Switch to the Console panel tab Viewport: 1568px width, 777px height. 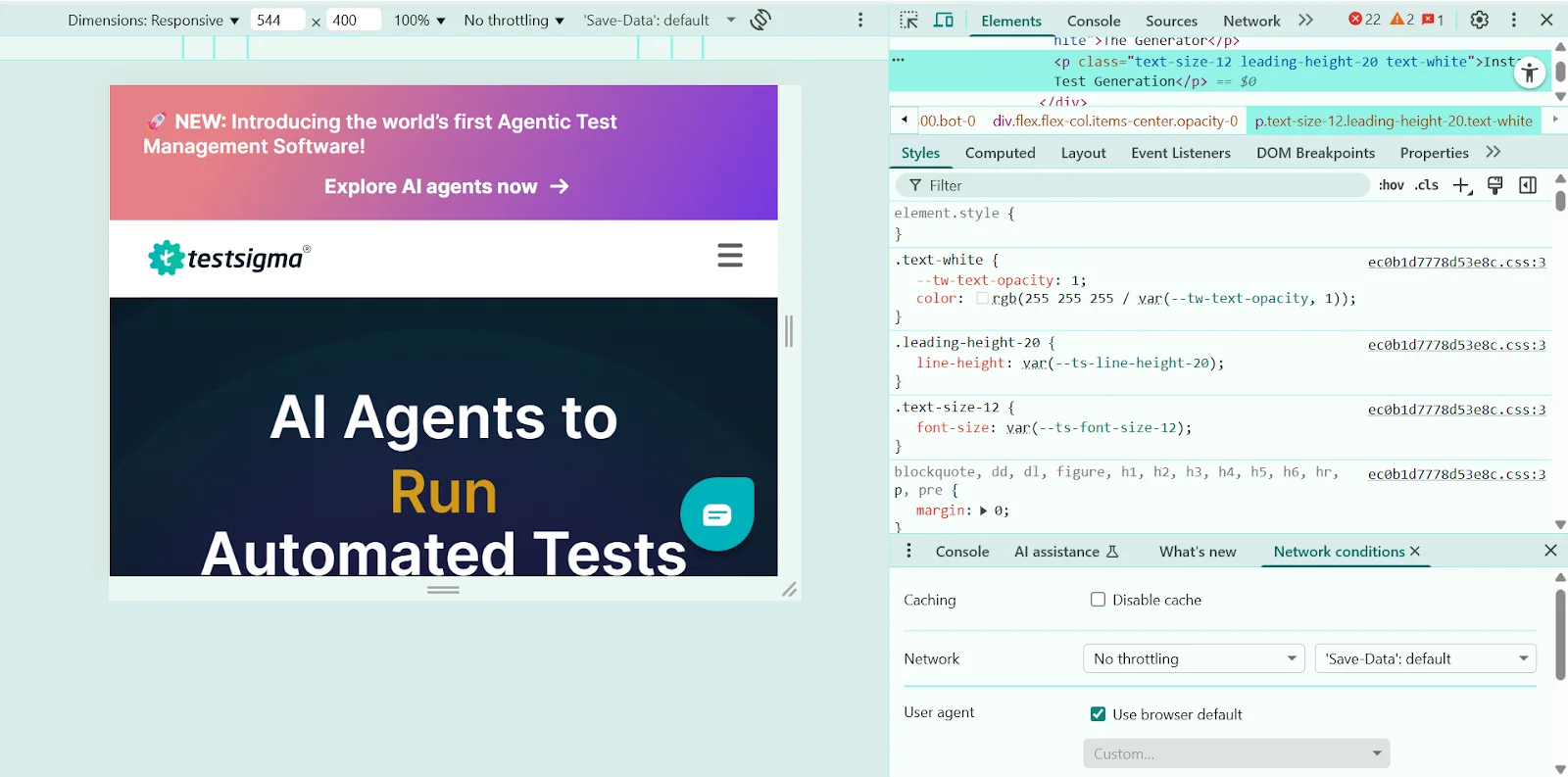(x=1094, y=21)
